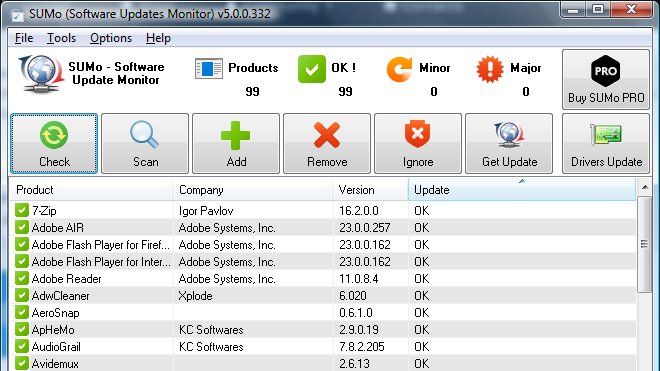Select the Avidemux product name
The image size is (660, 371).
tap(55, 364)
